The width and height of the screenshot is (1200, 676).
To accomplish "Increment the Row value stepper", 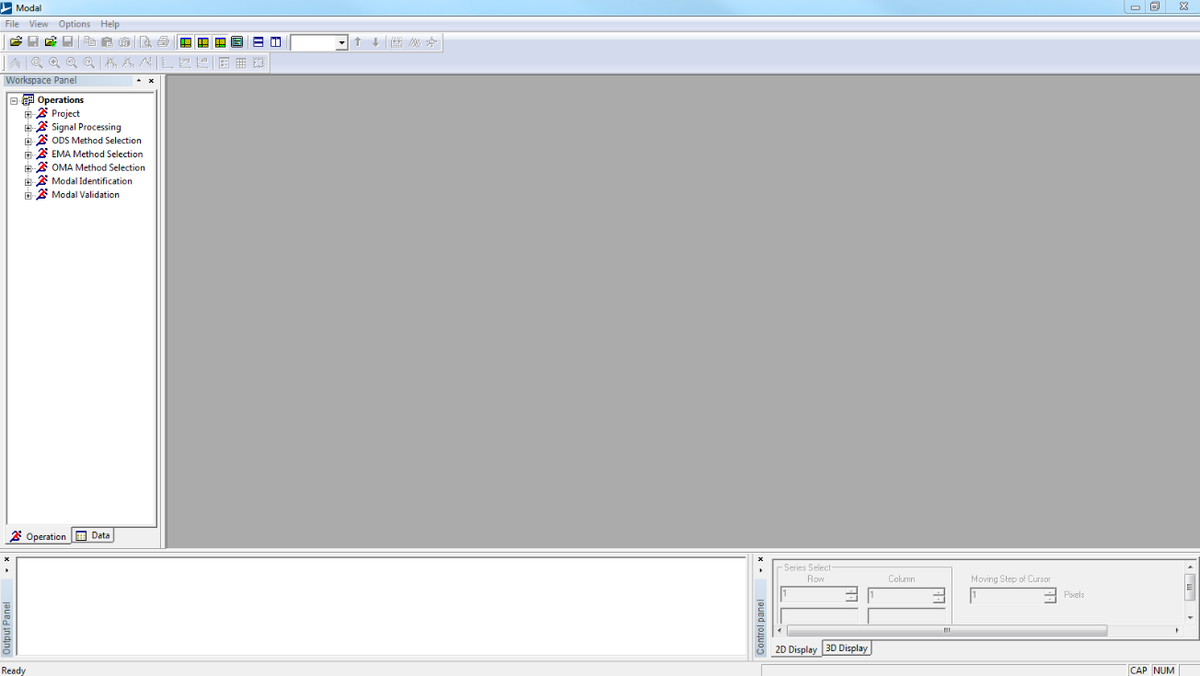I will (849, 590).
